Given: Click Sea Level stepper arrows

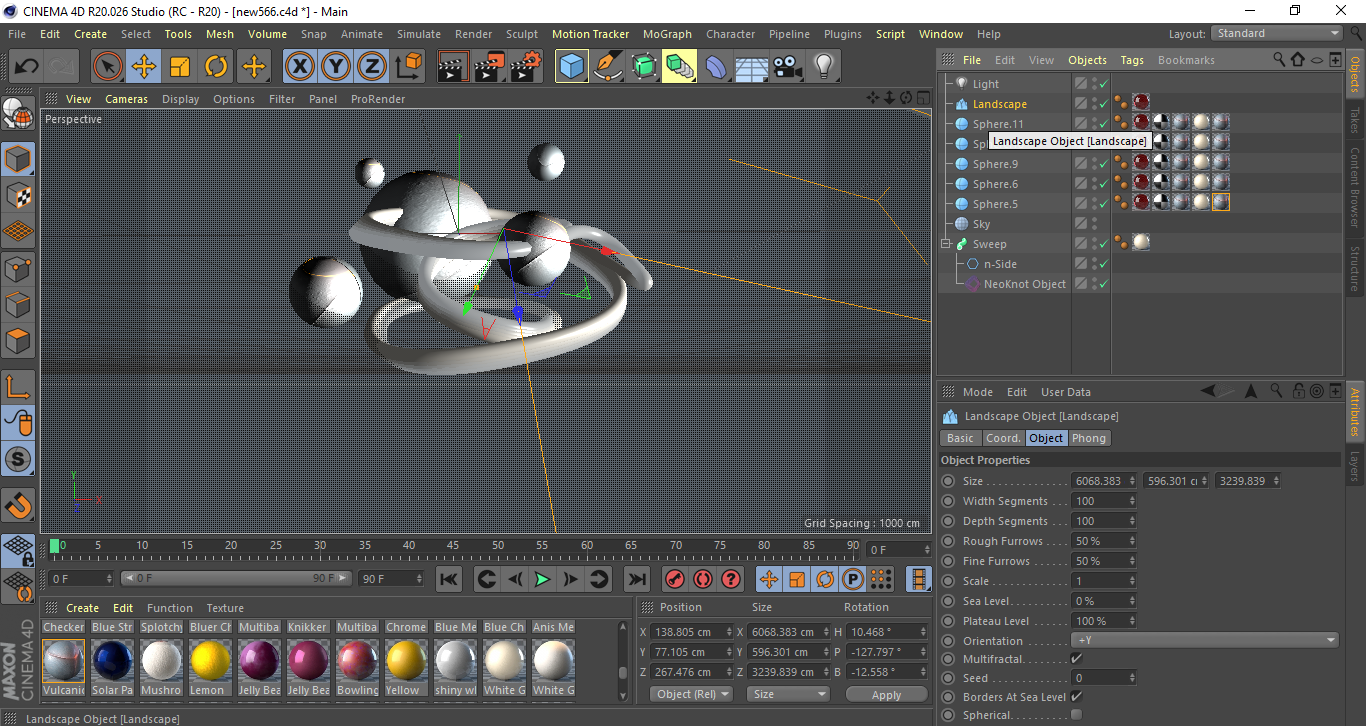Looking at the screenshot, I should tap(1132, 601).
